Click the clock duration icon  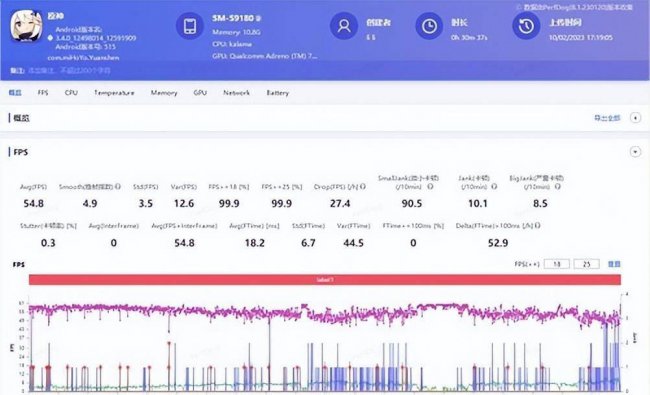click(429, 26)
